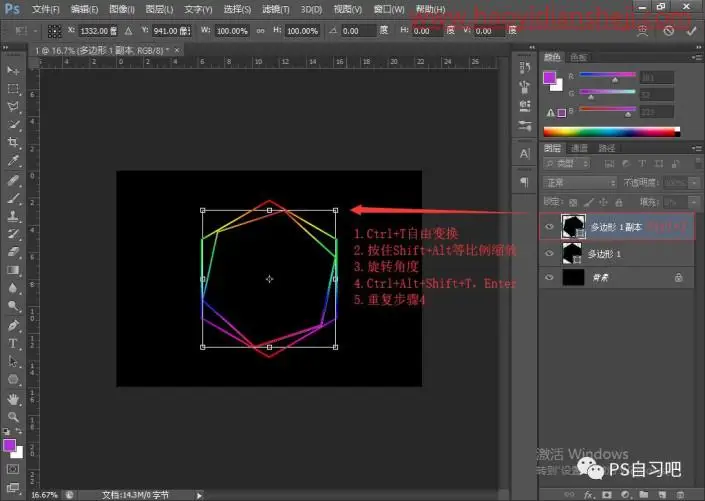Open the Character panel icon

tap(524, 154)
